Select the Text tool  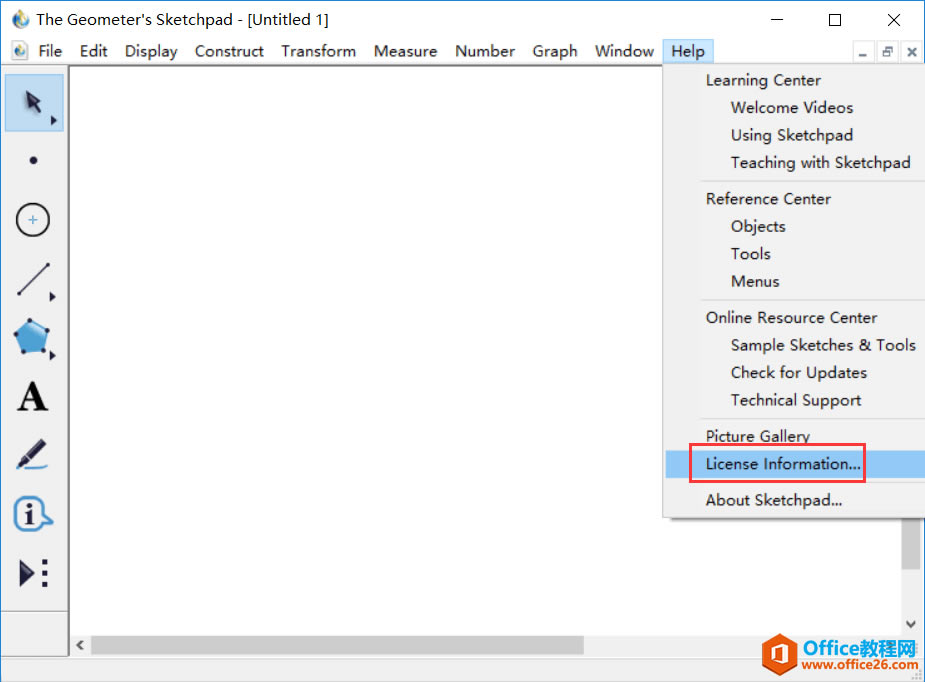coord(32,396)
